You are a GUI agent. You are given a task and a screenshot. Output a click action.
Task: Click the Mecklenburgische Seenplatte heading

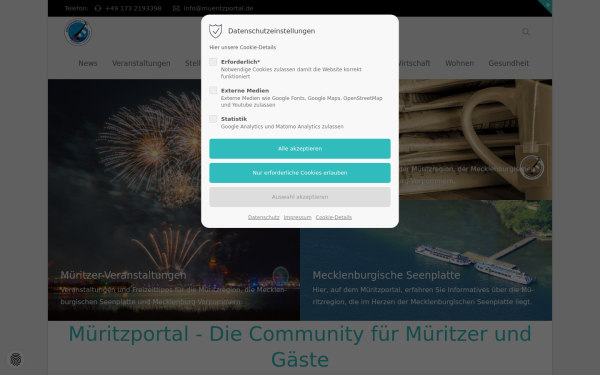pyautogui.click(x=386, y=275)
